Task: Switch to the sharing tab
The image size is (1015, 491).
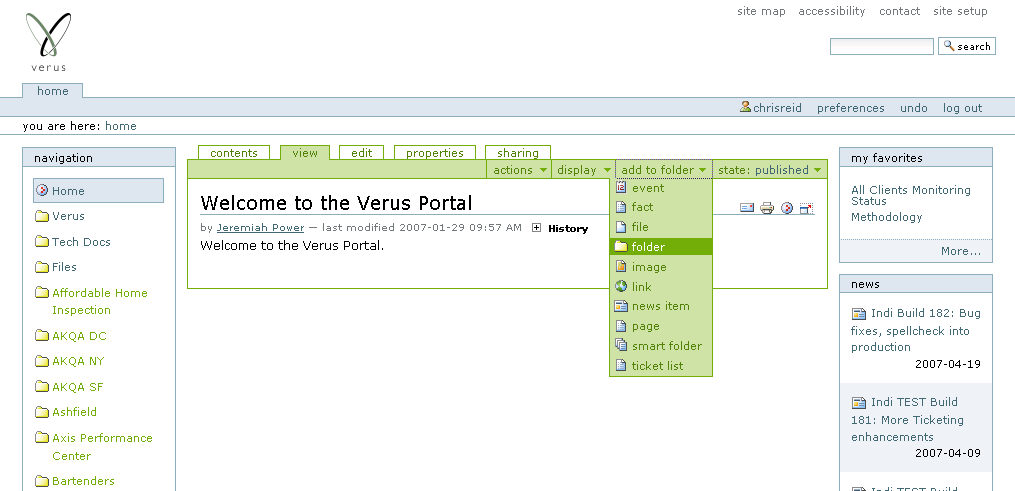Action: click(x=517, y=153)
